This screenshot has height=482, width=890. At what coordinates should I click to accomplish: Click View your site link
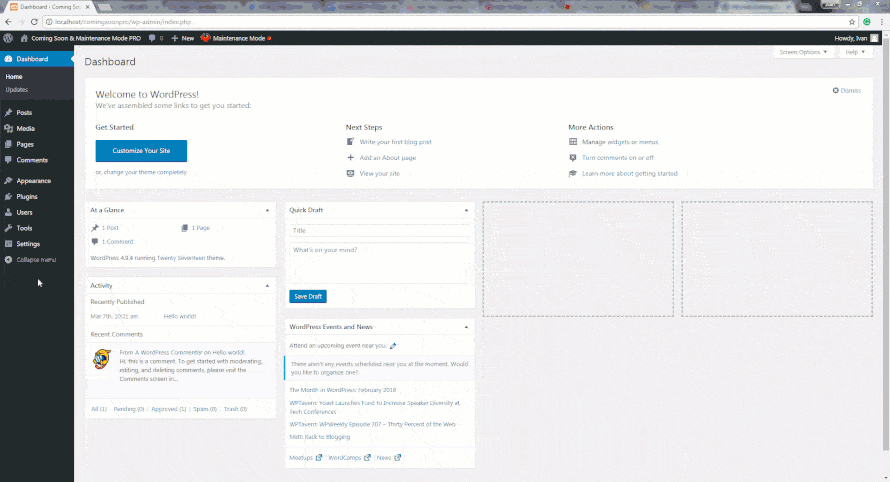379,174
